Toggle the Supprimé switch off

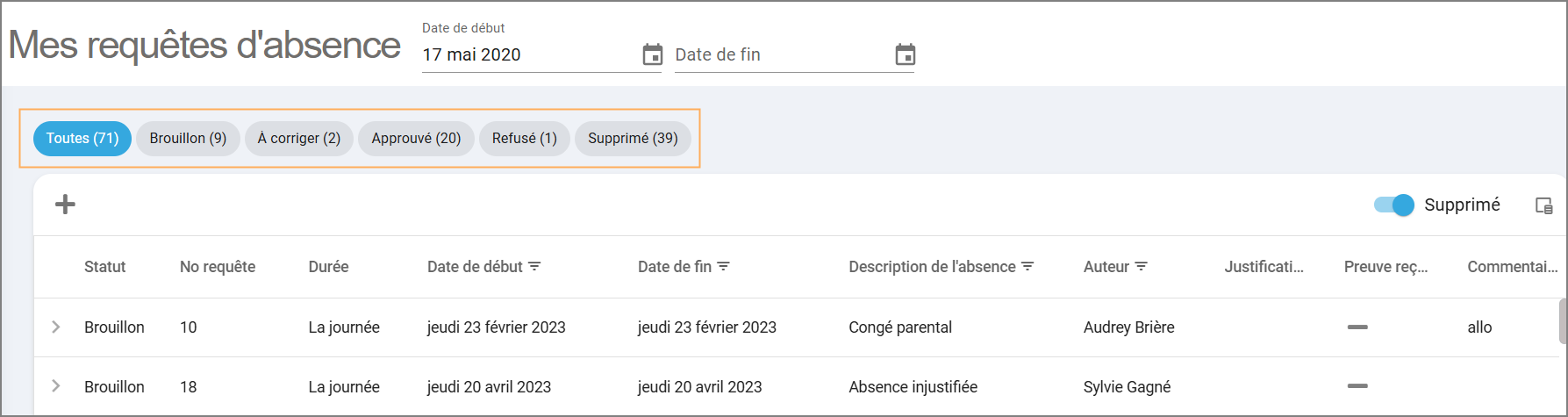tap(1393, 205)
